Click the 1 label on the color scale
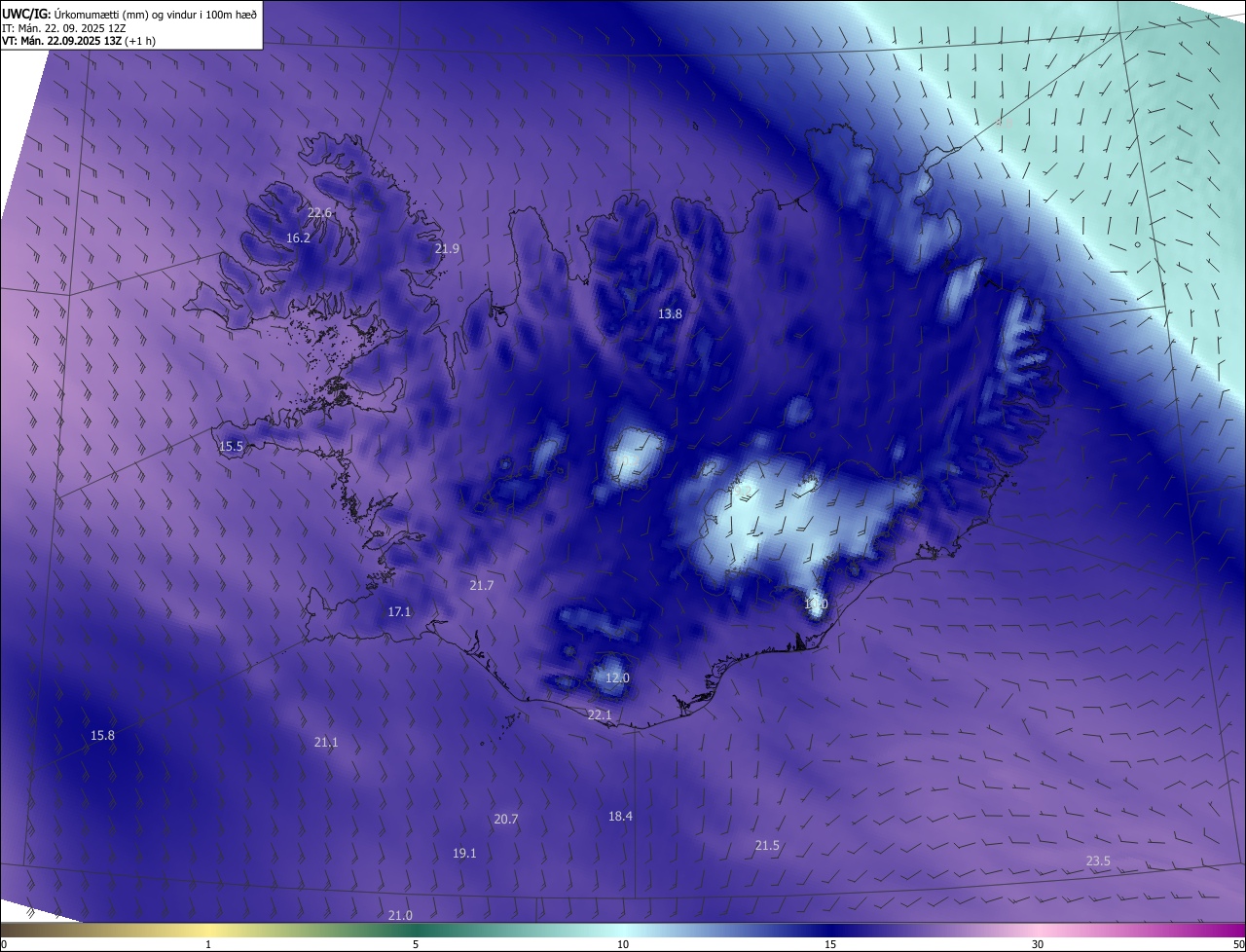This screenshot has height=952, width=1246. point(208,944)
